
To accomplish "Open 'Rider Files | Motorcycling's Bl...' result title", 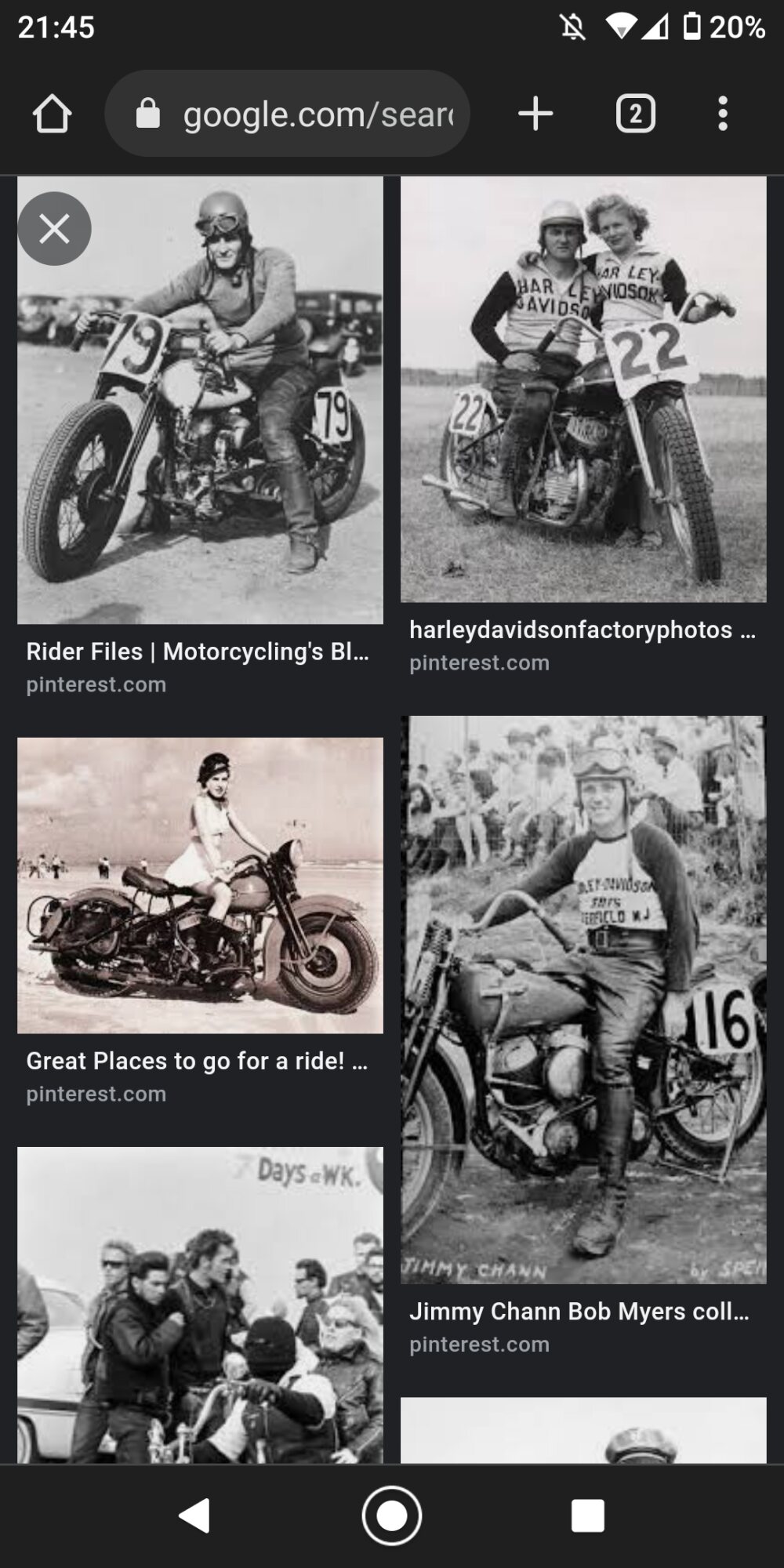I will click(x=198, y=652).
